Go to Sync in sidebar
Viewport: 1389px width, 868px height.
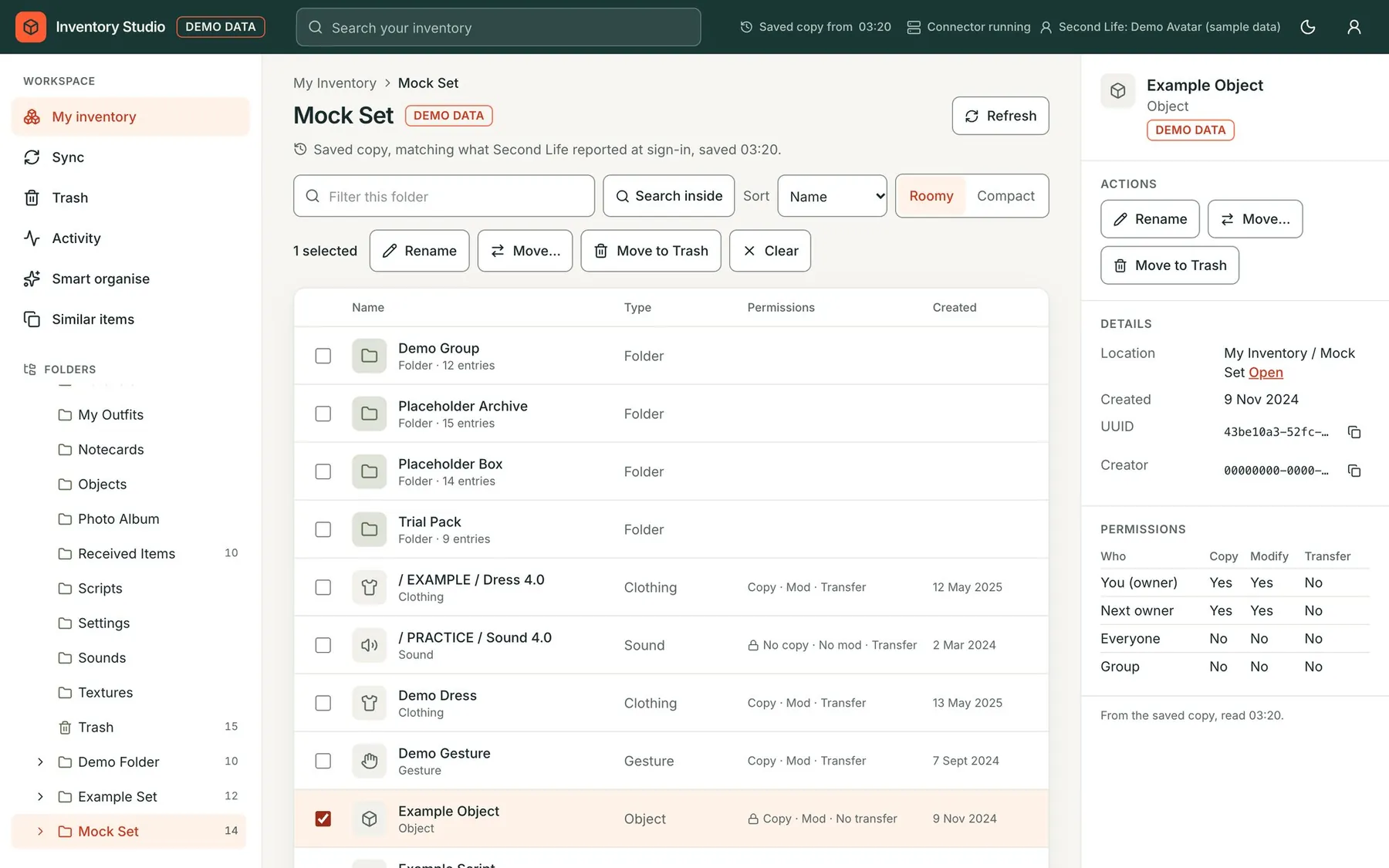130,157
